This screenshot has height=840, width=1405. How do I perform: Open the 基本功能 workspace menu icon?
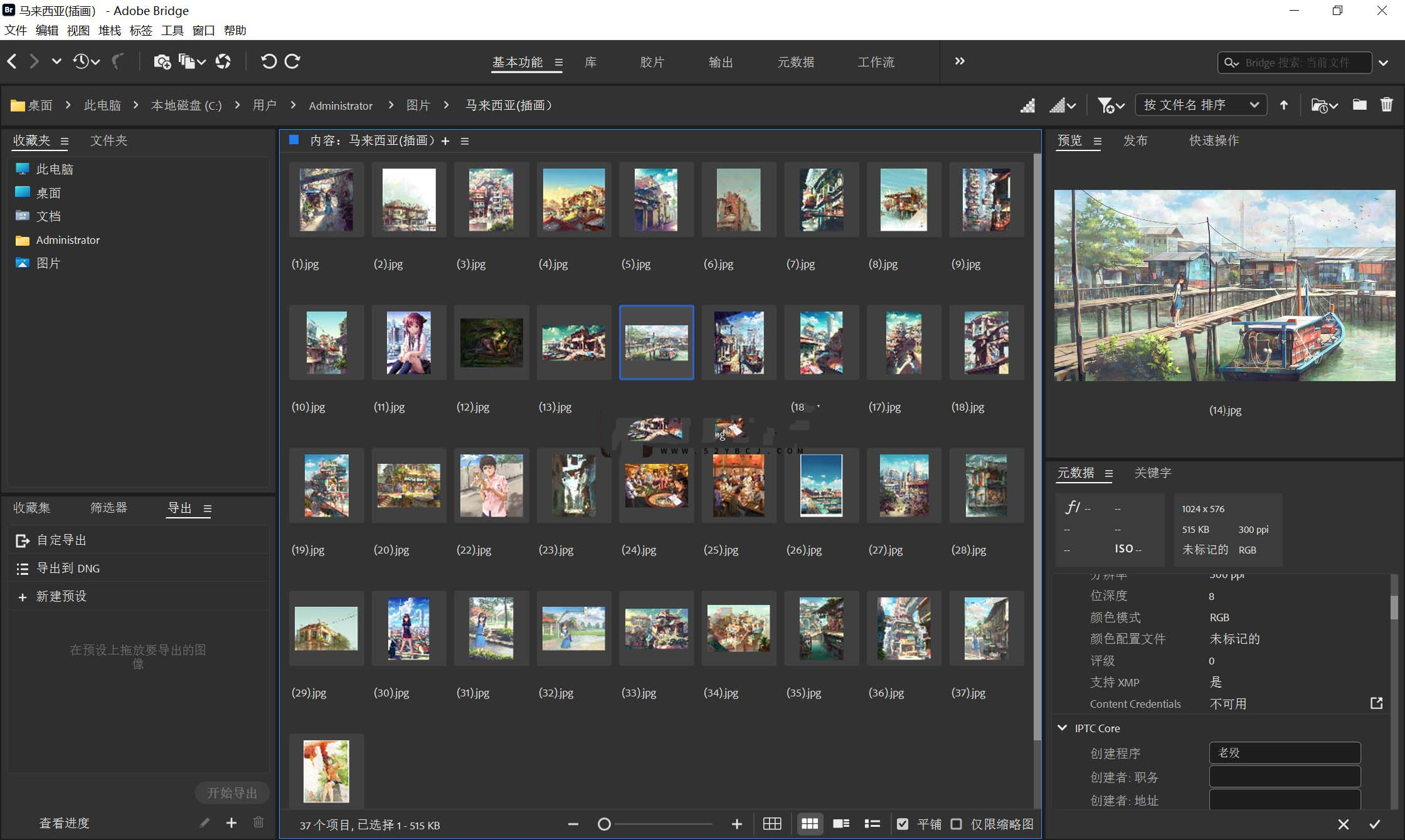pyautogui.click(x=558, y=62)
